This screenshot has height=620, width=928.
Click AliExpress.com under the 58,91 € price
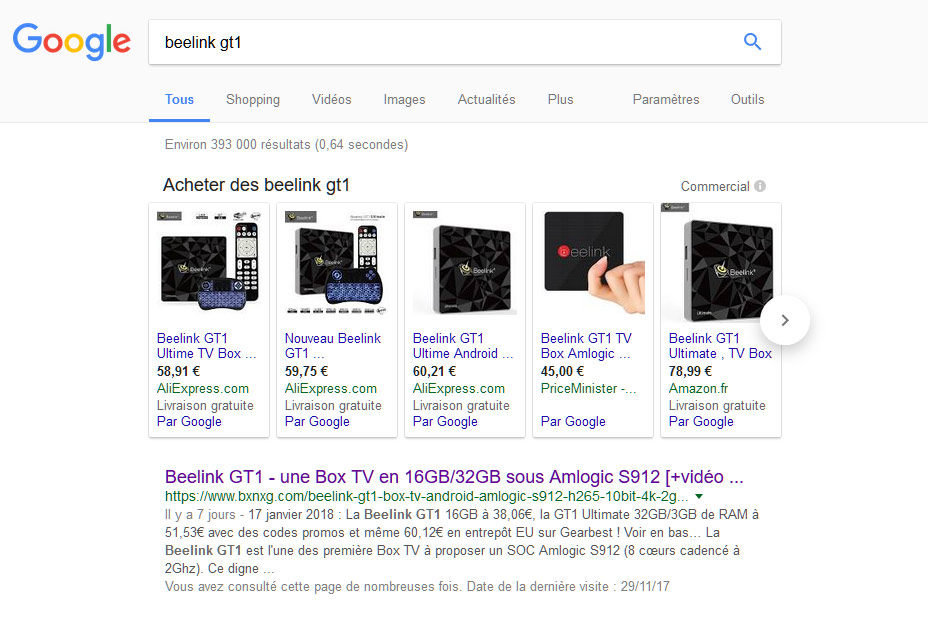(x=203, y=389)
